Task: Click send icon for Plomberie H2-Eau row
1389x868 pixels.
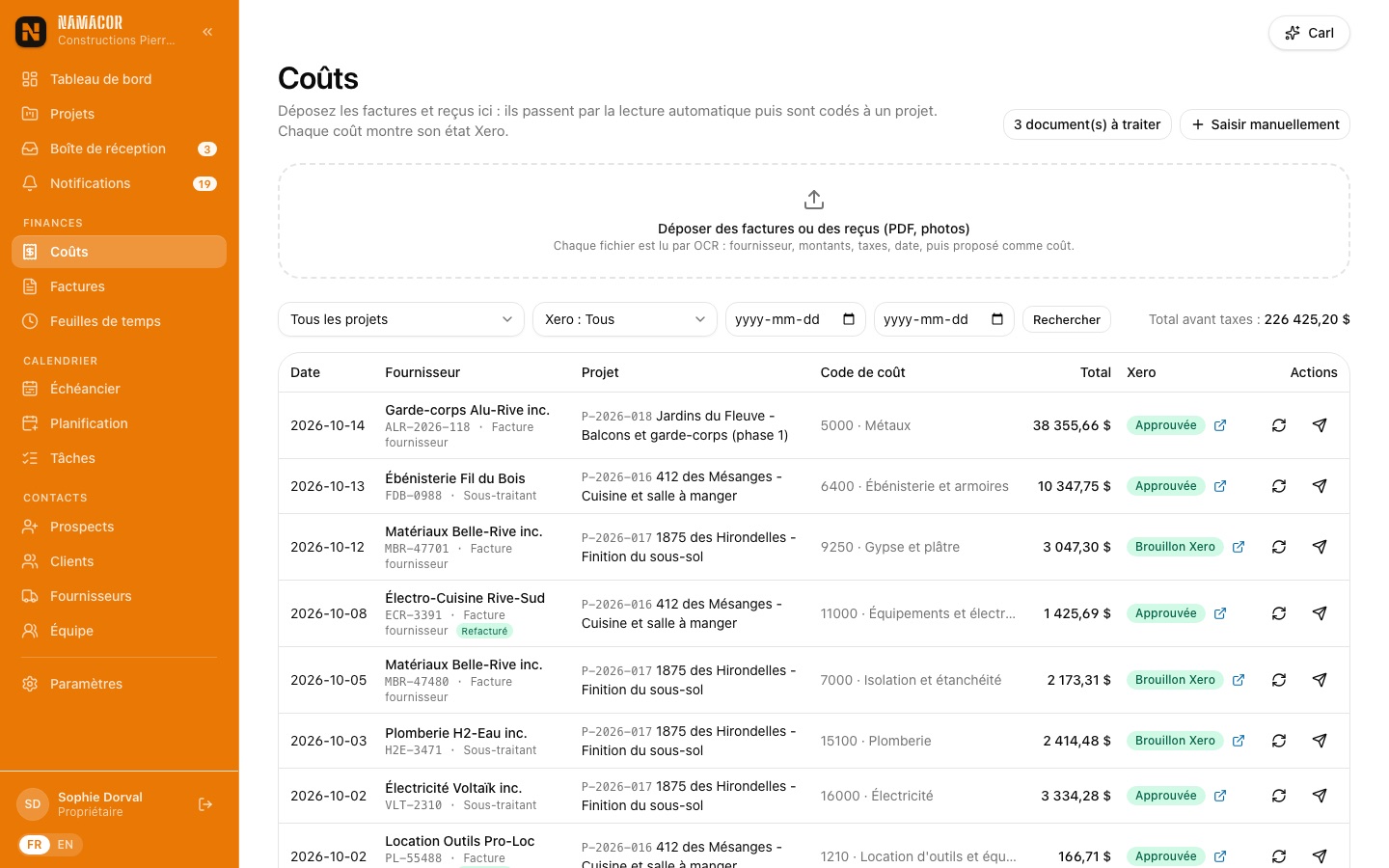Action: pos(1320,741)
